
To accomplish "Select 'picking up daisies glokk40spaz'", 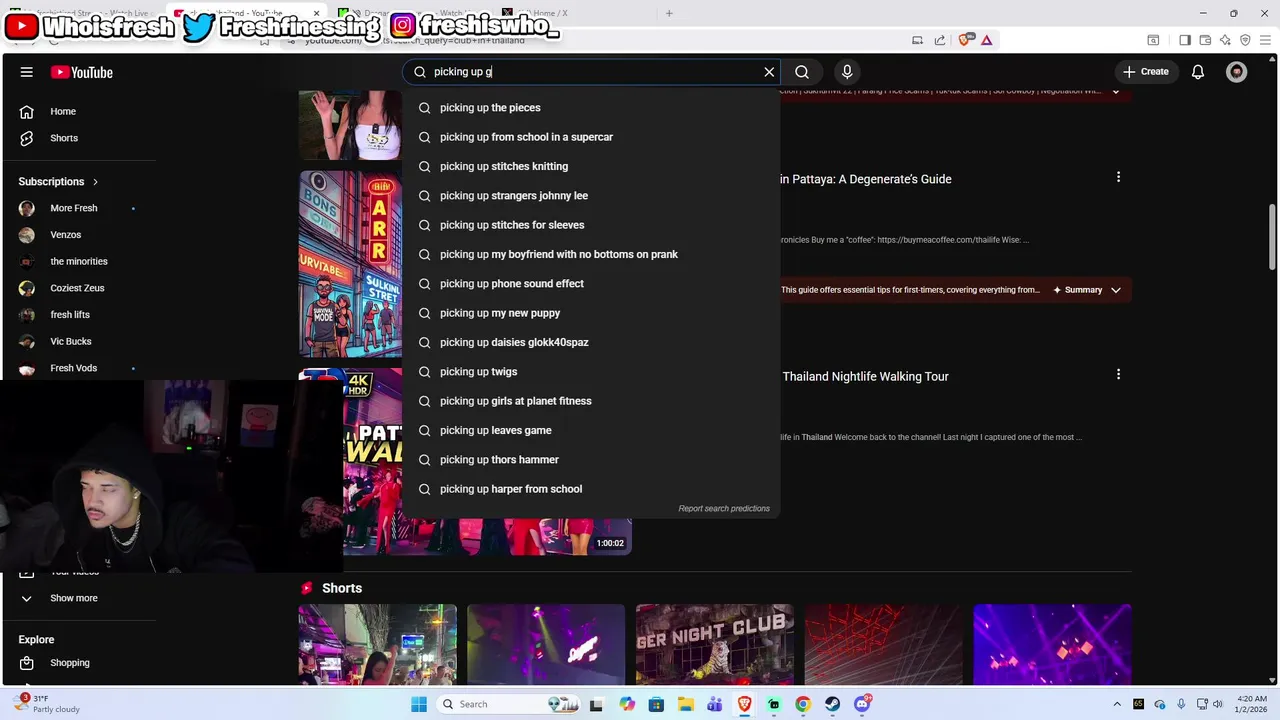I will pos(591,342).
